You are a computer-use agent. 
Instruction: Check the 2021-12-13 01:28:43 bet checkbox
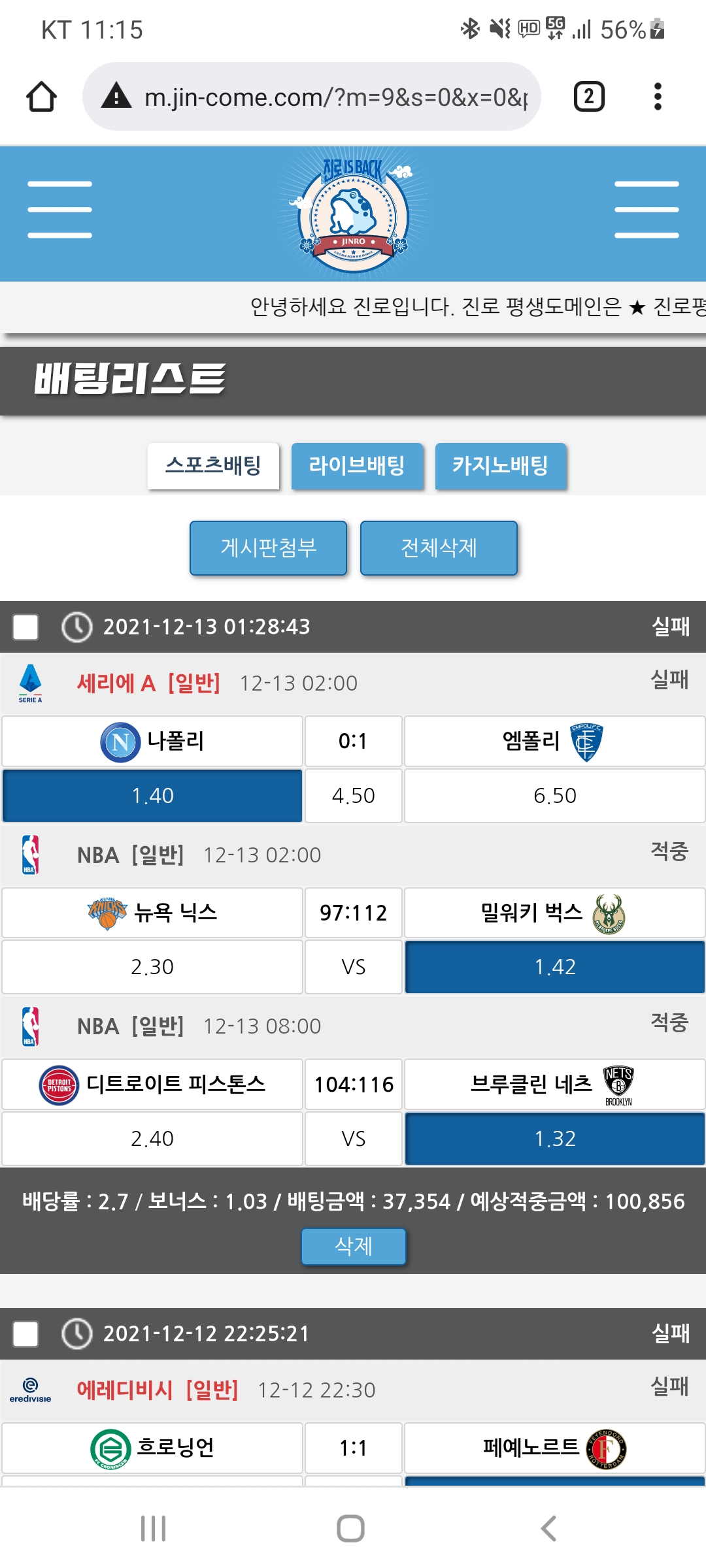26,627
